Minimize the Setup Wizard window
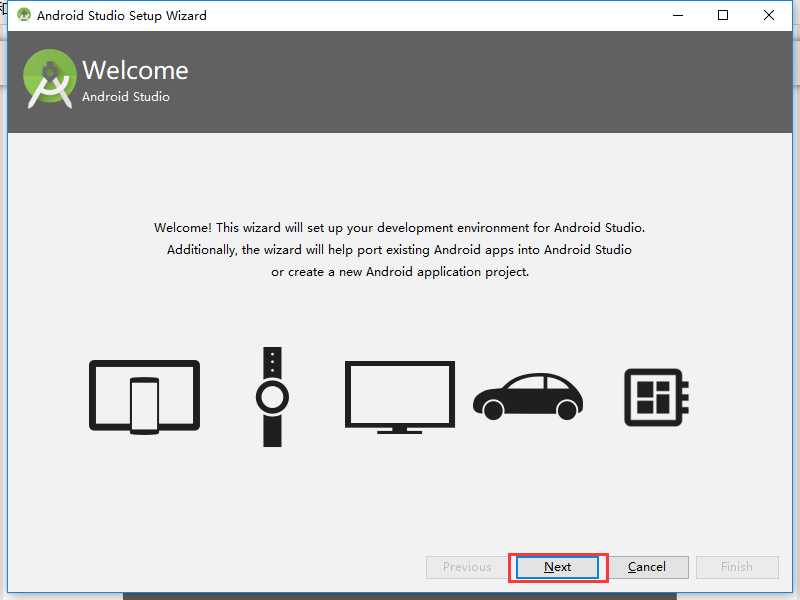This screenshot has height=600, width=800. click(x=678, y=15)
